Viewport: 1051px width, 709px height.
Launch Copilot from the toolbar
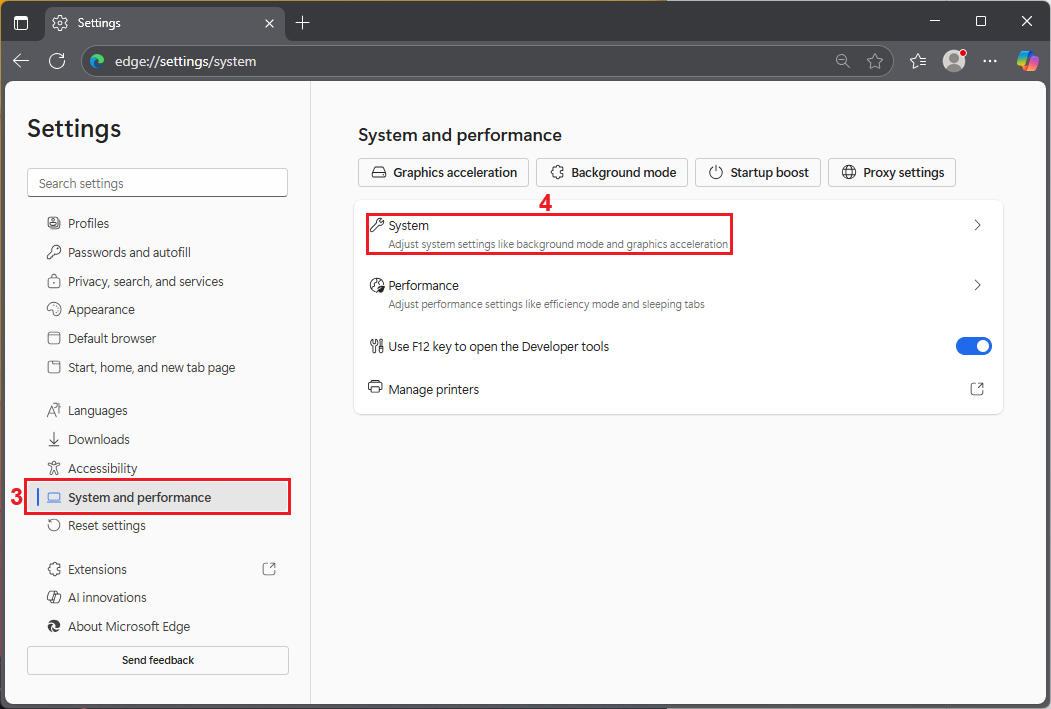1028,60
